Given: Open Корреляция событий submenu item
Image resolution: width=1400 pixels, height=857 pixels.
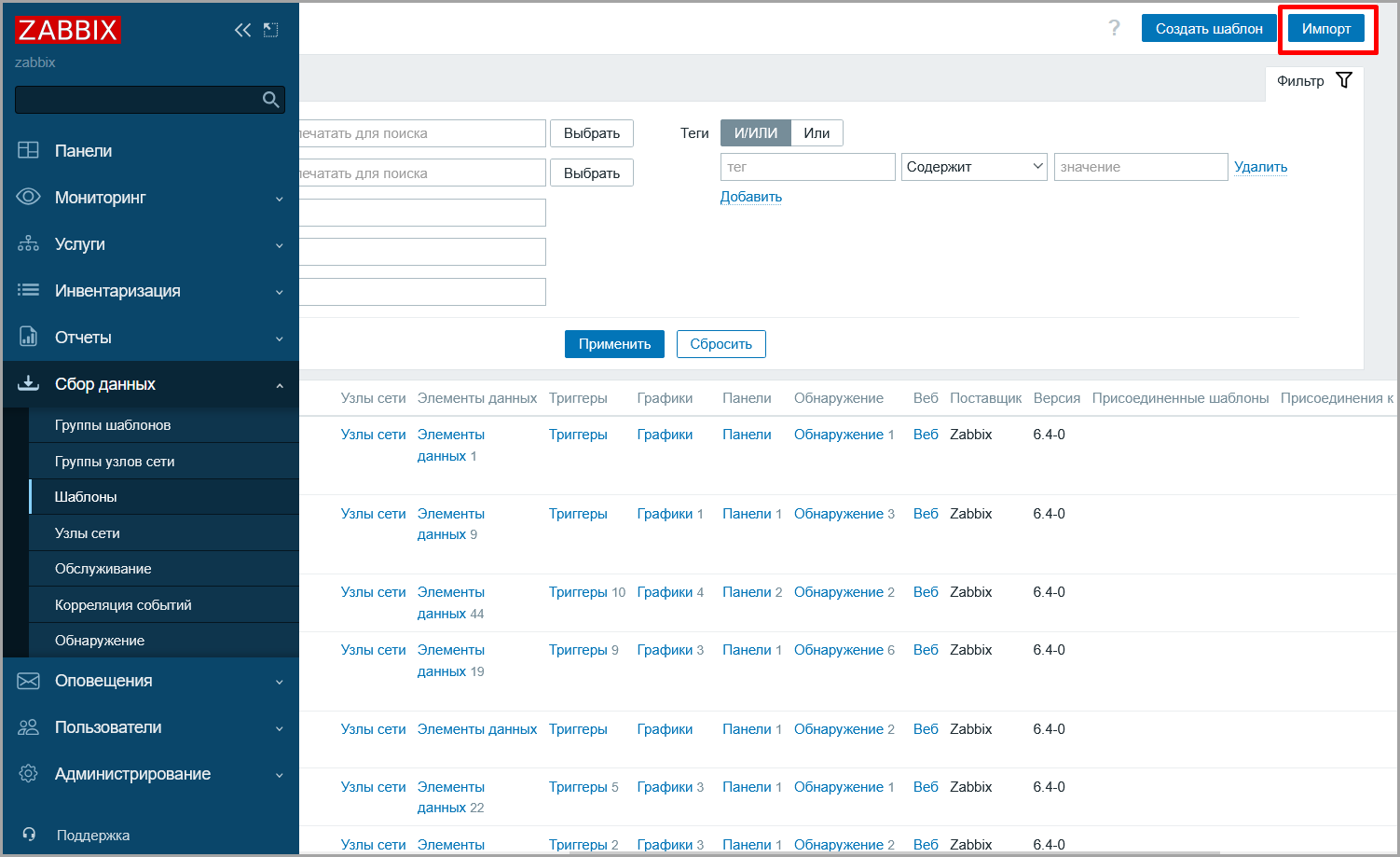Looking at the screenshot, I should [x=164, y=605].
